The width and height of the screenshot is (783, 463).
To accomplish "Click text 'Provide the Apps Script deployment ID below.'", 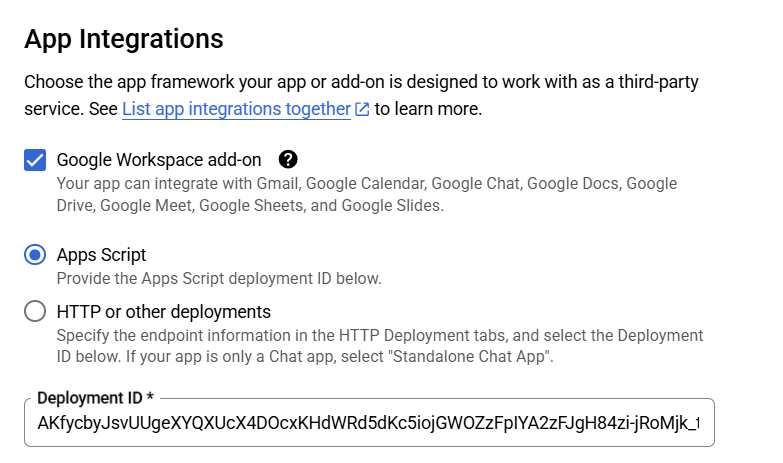I will click(219, 278).
